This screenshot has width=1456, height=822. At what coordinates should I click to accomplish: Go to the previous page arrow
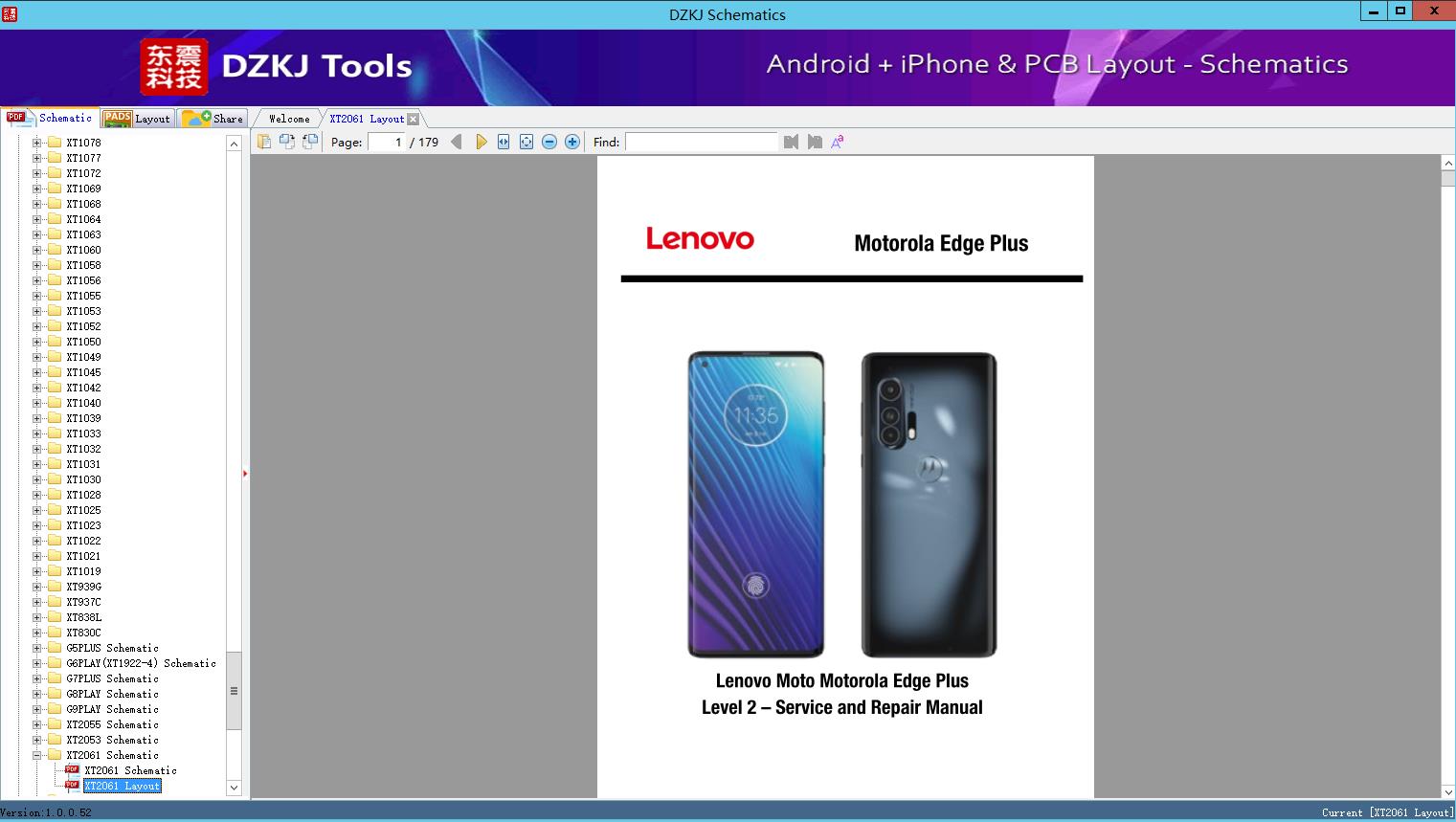click(x=457, y=142)
